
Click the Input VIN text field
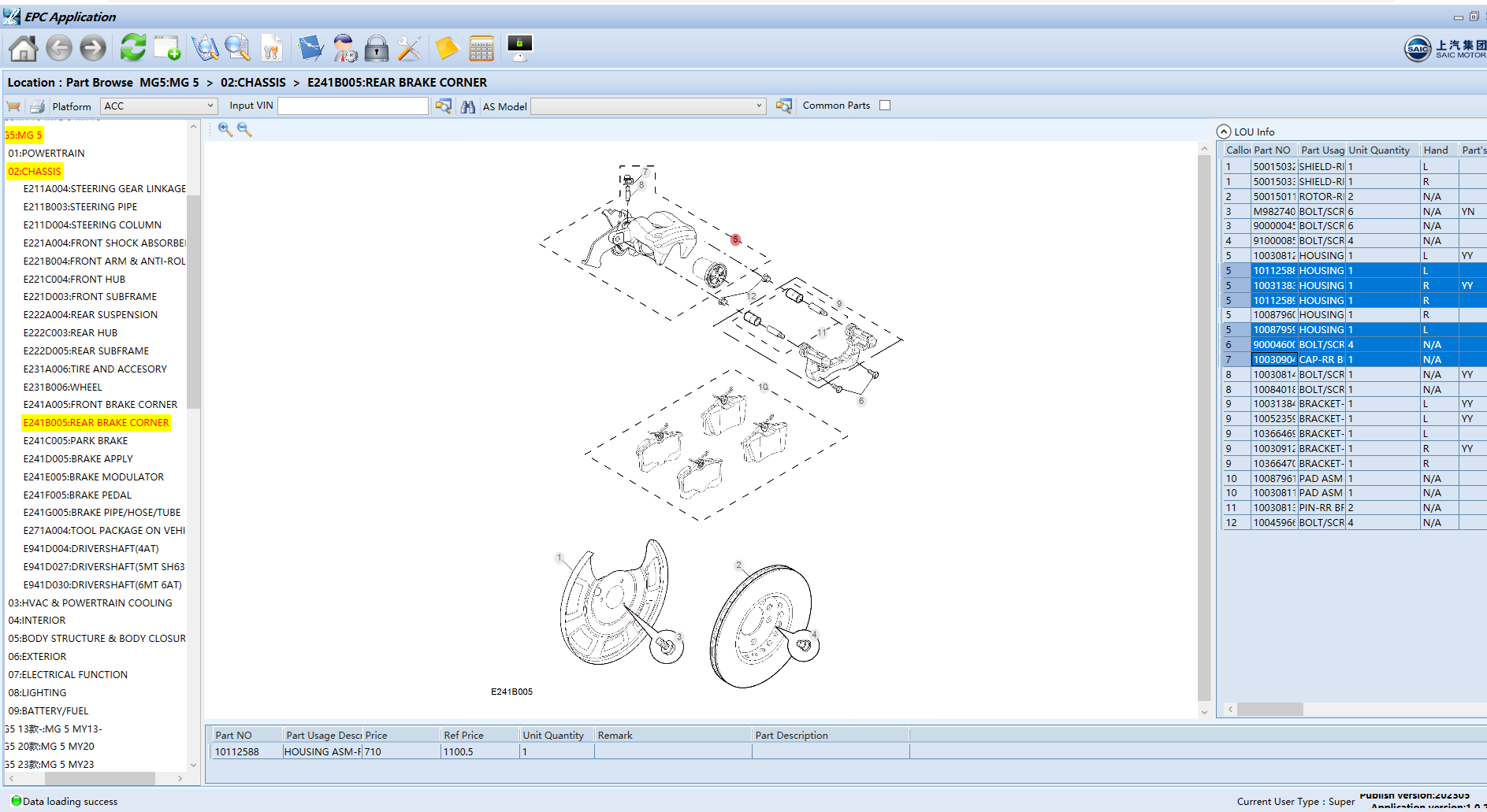(353, 106)
